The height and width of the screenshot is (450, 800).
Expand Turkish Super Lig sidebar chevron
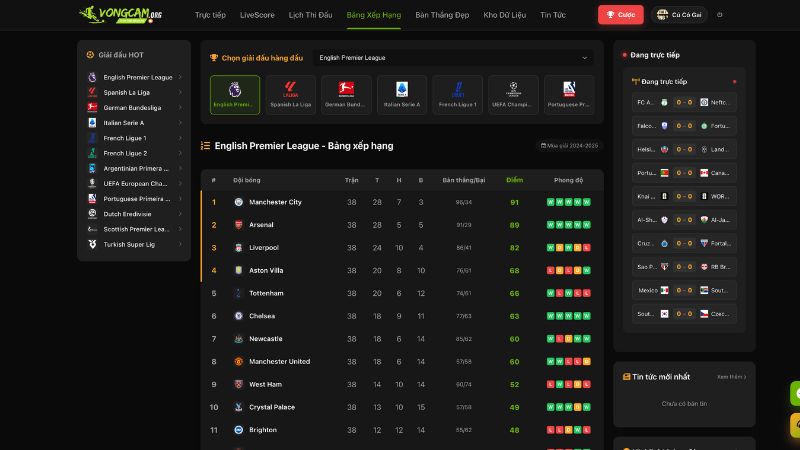pyautogui.click(x=180, y=244)
